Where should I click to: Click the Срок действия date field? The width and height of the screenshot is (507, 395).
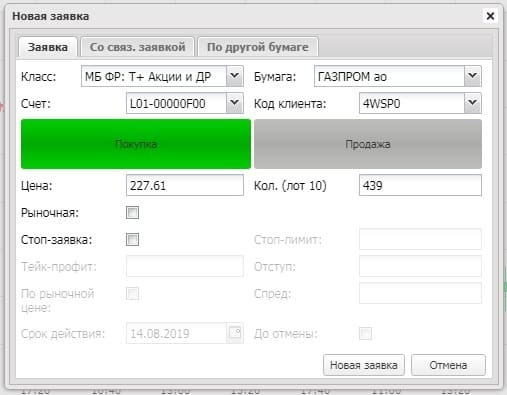click(177, 333)
